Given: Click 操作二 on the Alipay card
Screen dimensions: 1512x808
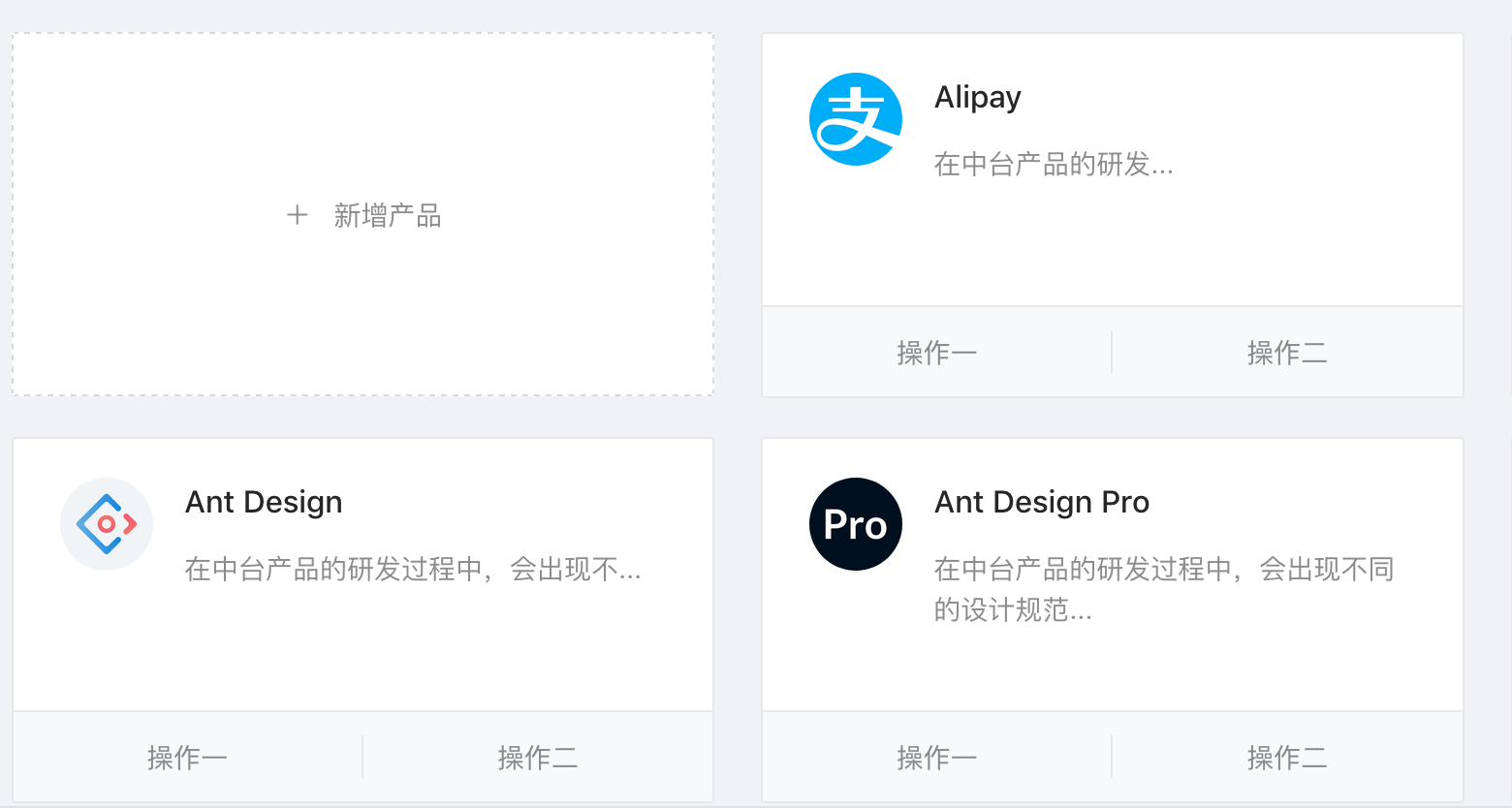Looking at the screenshot, I should 1287,352.
